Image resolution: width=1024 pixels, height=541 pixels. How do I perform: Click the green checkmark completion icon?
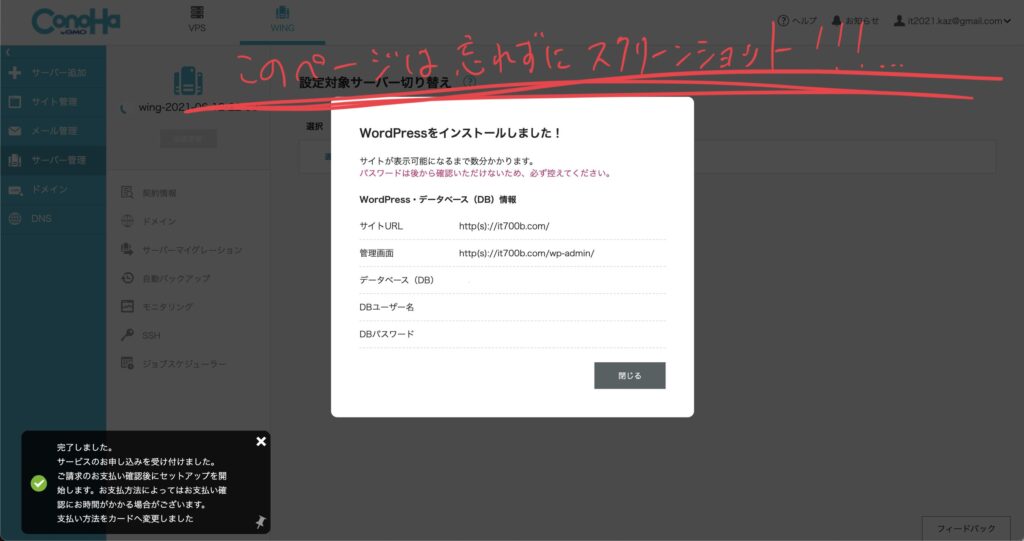tap(39, 483)
